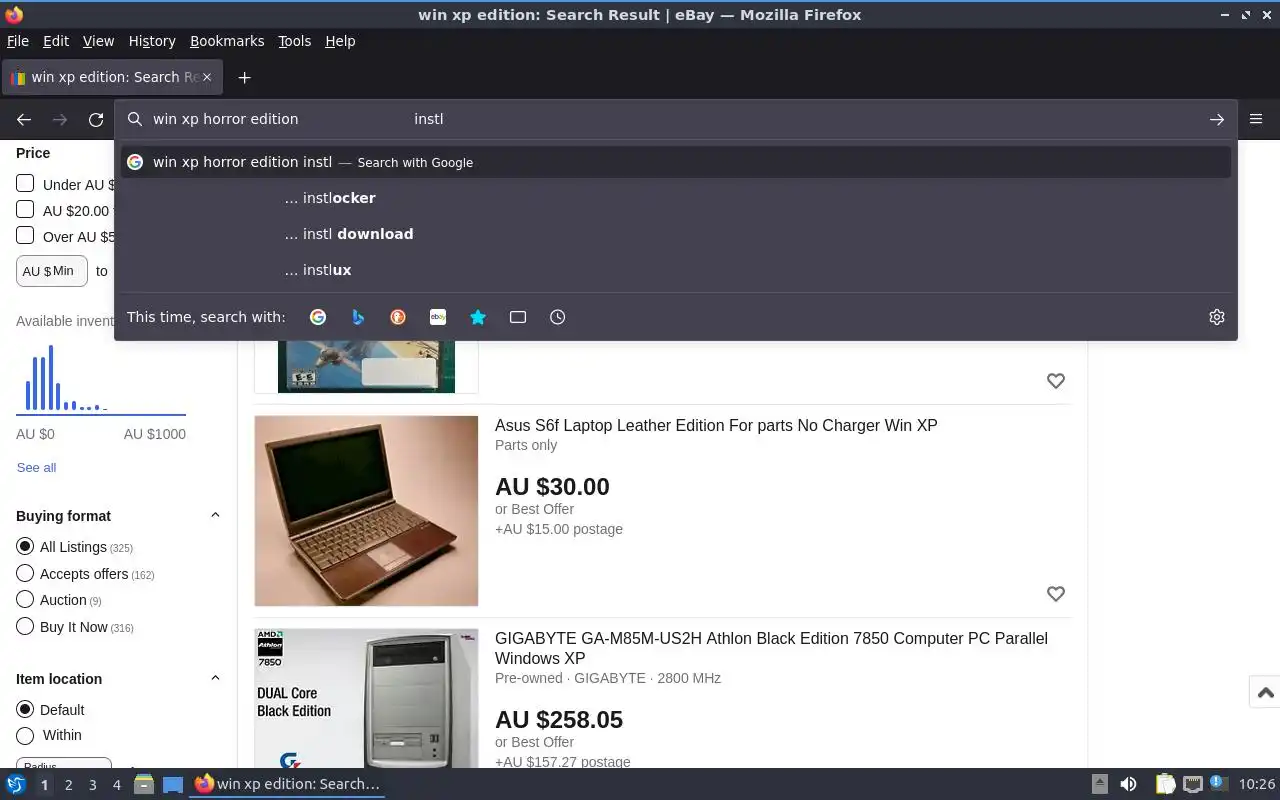This screenshot has width=1280, height=800.
Task: Open the network tray icon
Action: pos(1193,784)
